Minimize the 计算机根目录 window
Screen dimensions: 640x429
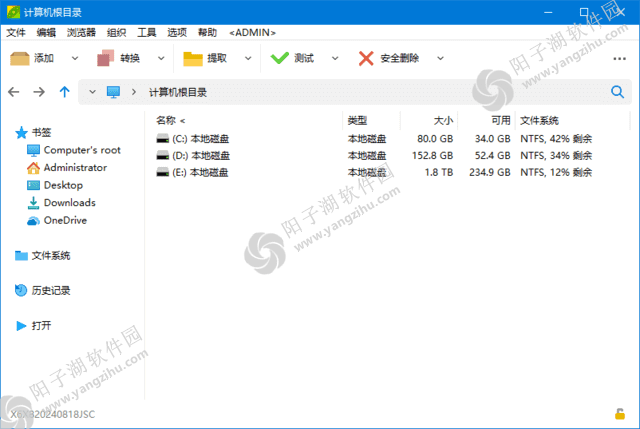548,12
